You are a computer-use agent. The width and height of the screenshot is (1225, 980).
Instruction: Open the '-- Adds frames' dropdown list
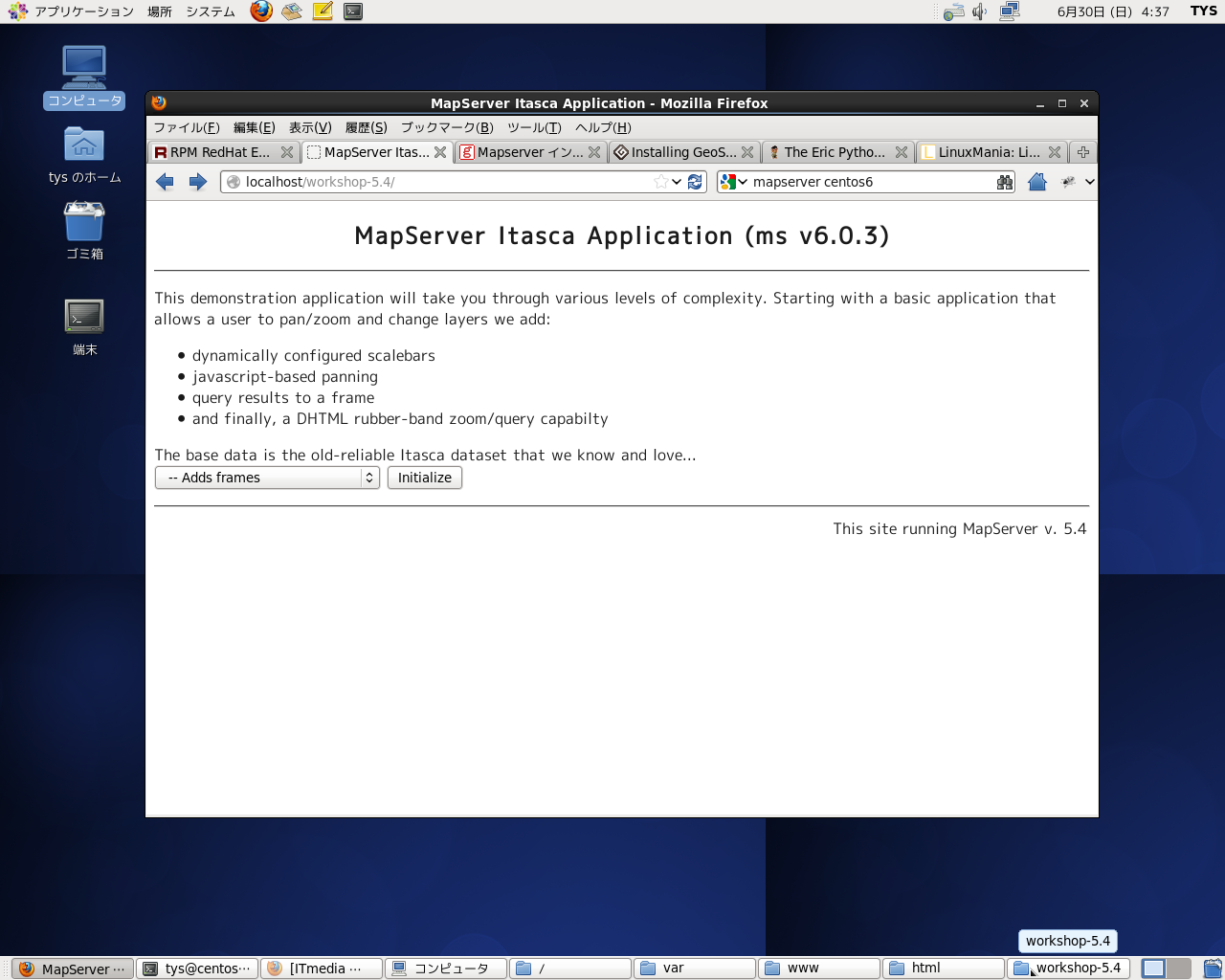pyautogui.click(x=267, y=478)
